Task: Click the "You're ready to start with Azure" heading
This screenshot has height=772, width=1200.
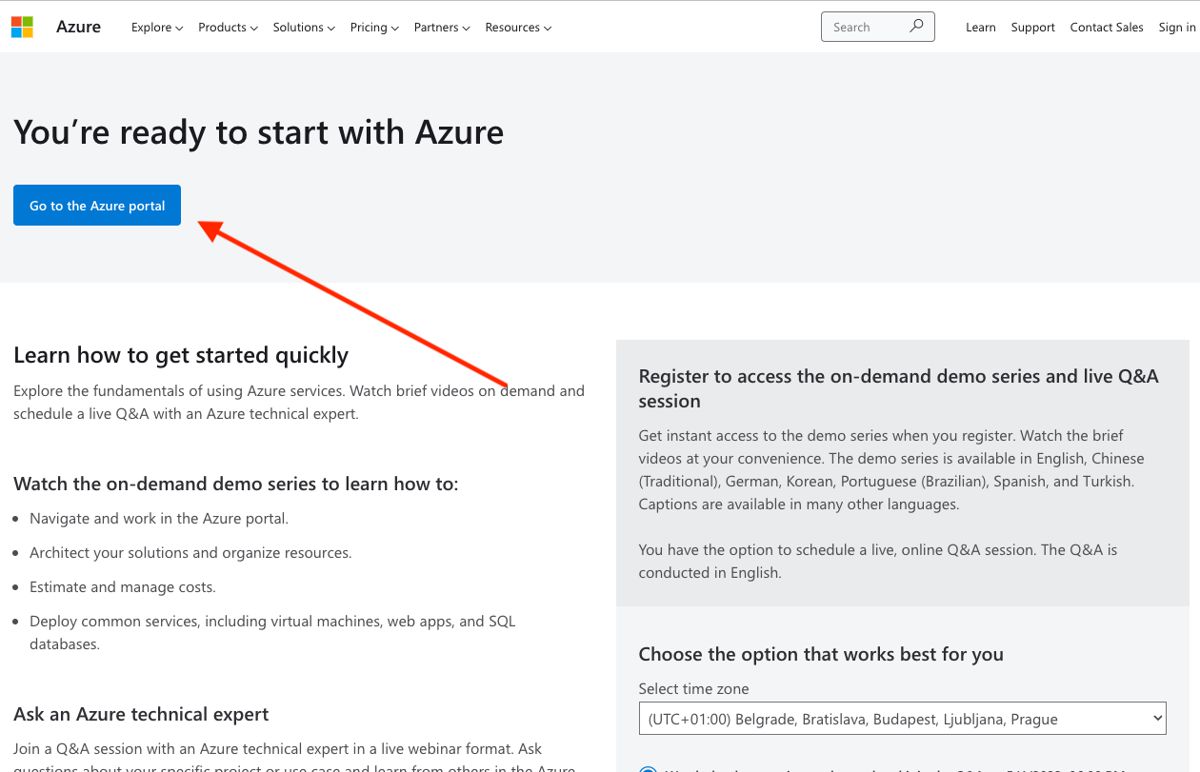Action: (259, 132)
